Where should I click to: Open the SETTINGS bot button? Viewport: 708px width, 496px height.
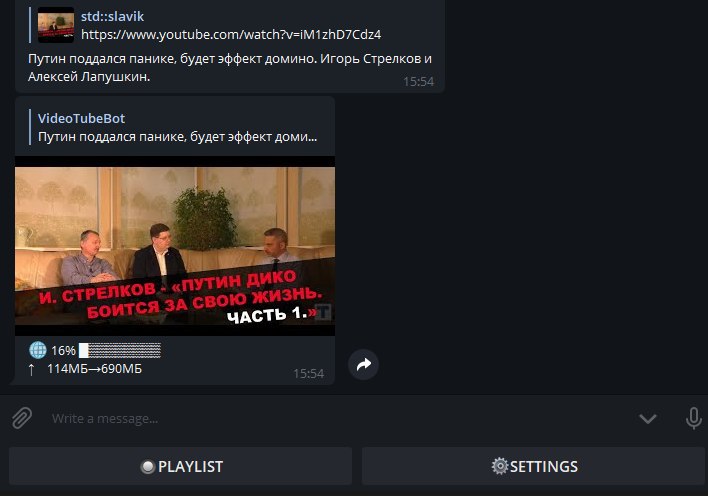click(x=533, y=466)
